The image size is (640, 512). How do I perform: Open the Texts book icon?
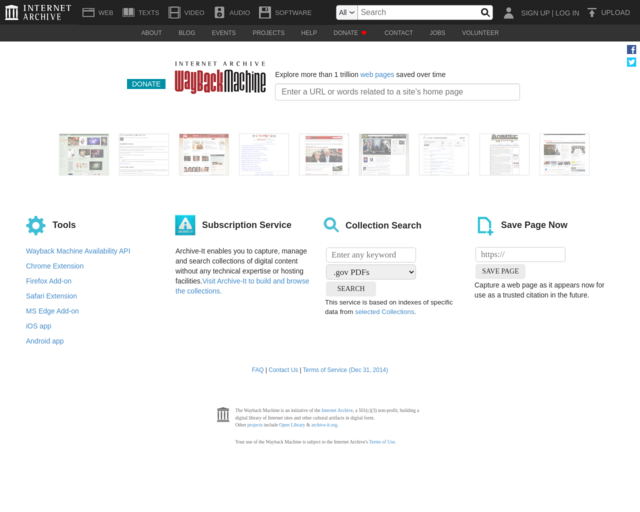pyautogui.click(x=129, y=13)
